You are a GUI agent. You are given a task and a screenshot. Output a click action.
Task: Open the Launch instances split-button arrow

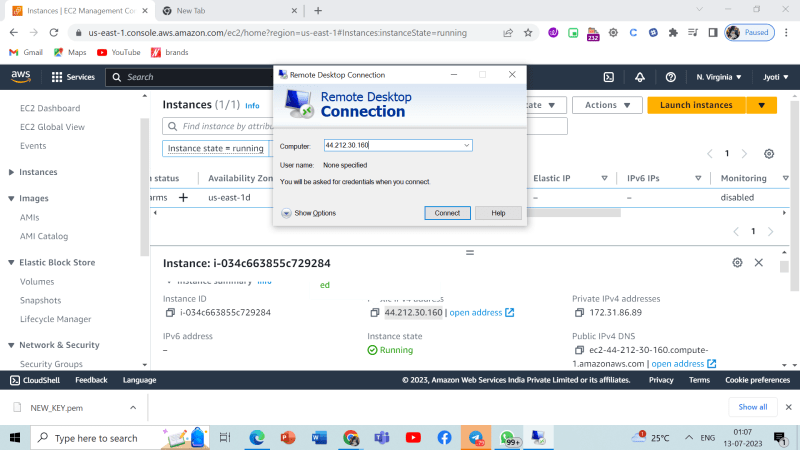coord(761,105)
